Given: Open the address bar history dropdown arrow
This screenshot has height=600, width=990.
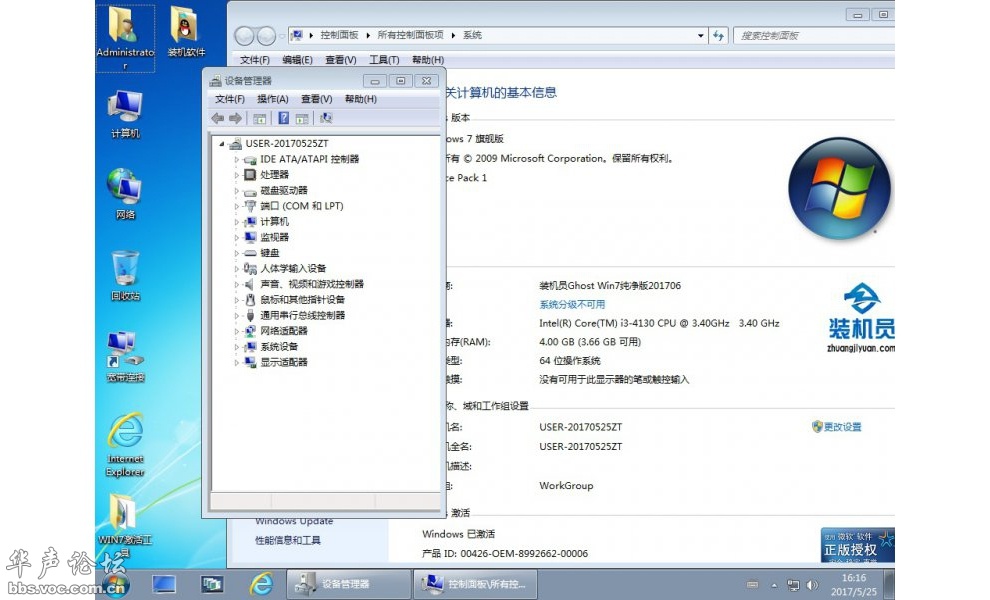Looking at the screenshot, I should click(700, 35).
